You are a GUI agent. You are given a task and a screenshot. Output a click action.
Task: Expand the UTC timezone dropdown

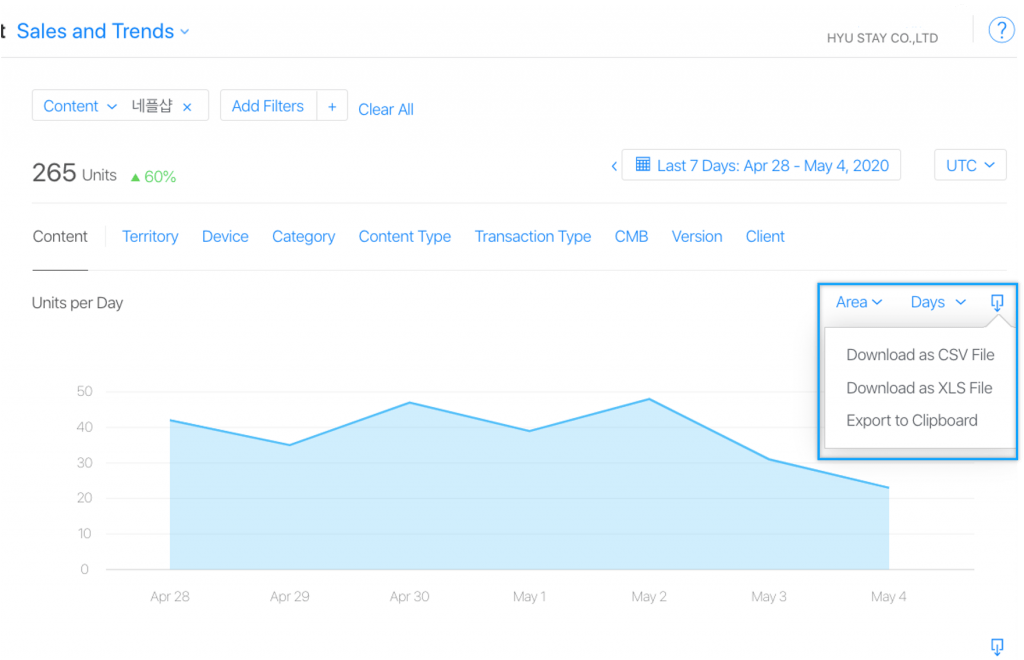click(969, 165)
